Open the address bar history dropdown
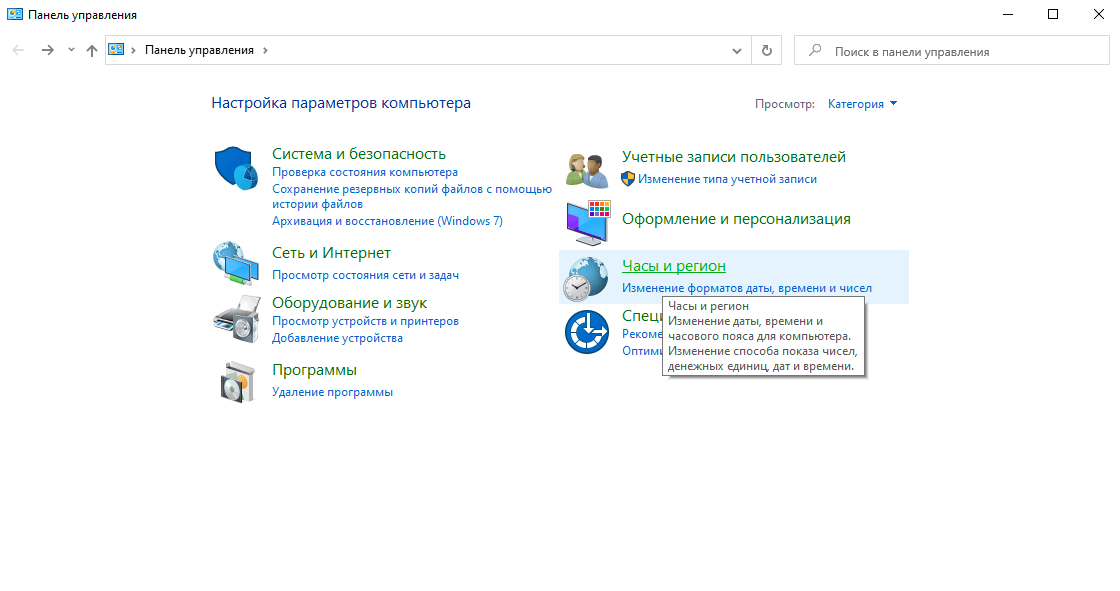Viewport: 1120px width, 591px height. tap(737, 50)
